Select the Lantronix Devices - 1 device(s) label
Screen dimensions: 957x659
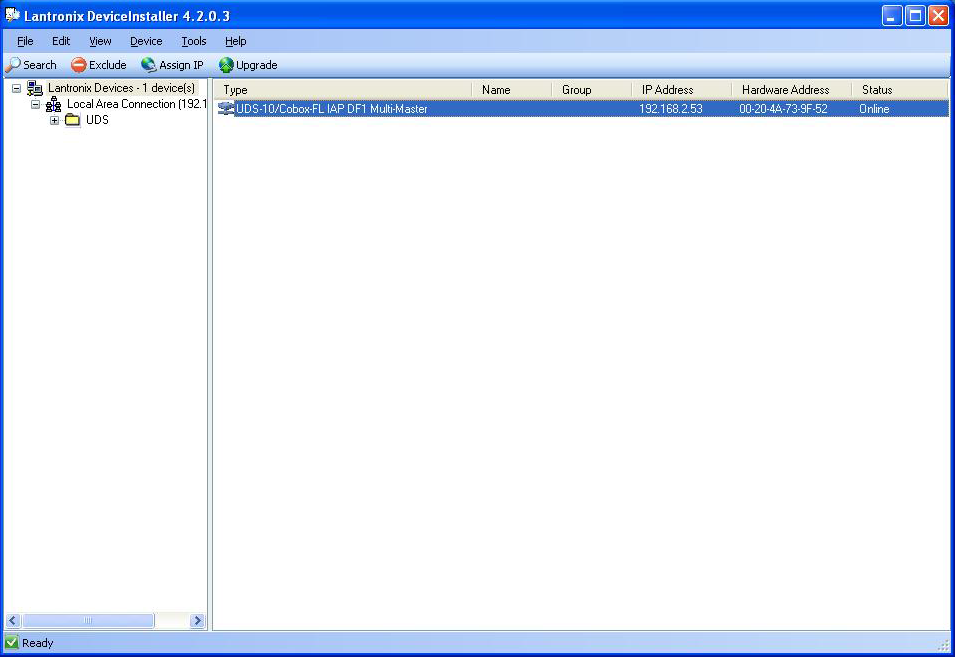(x=121, y=88)
